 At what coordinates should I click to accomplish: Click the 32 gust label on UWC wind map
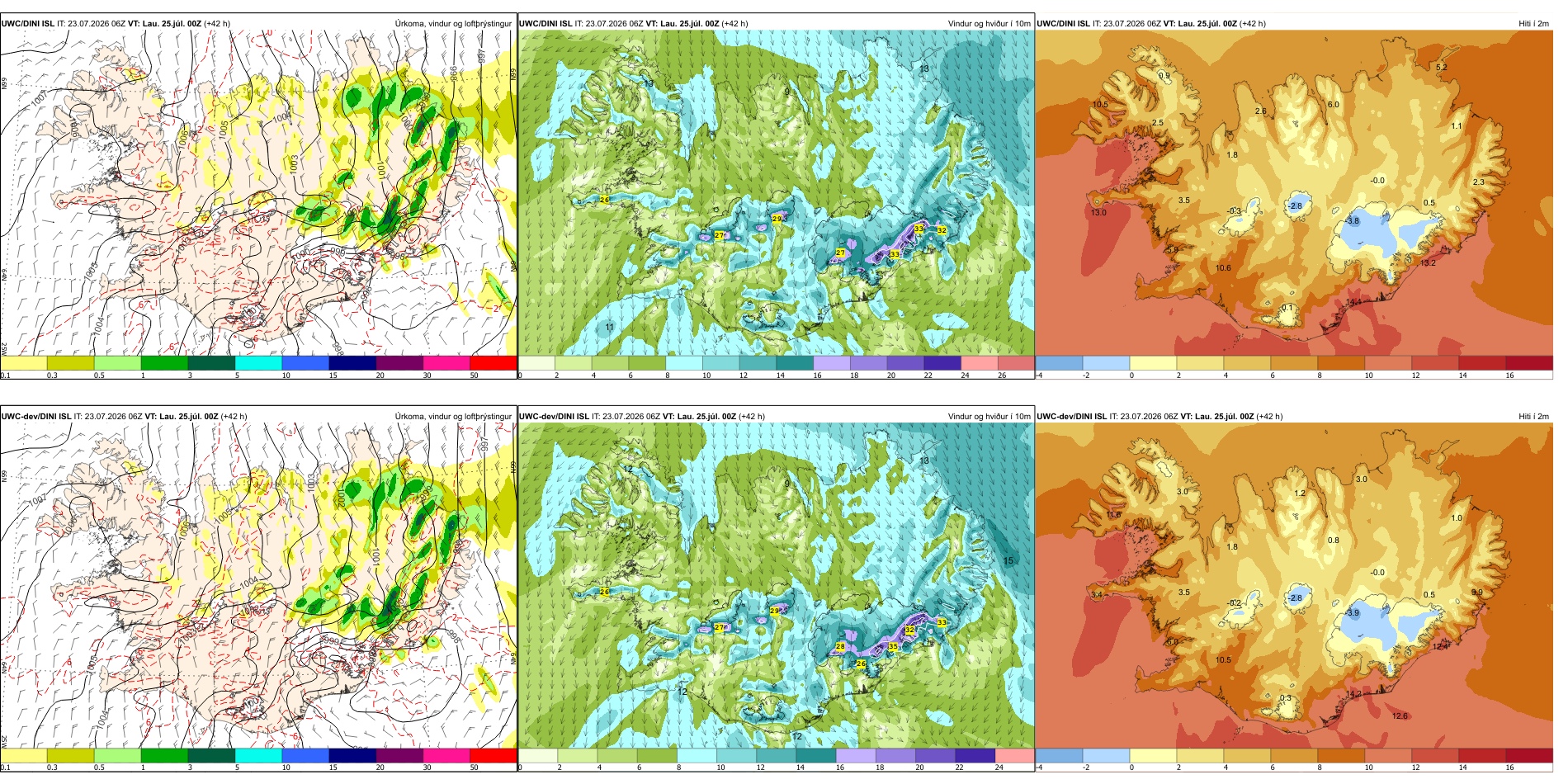942,230
